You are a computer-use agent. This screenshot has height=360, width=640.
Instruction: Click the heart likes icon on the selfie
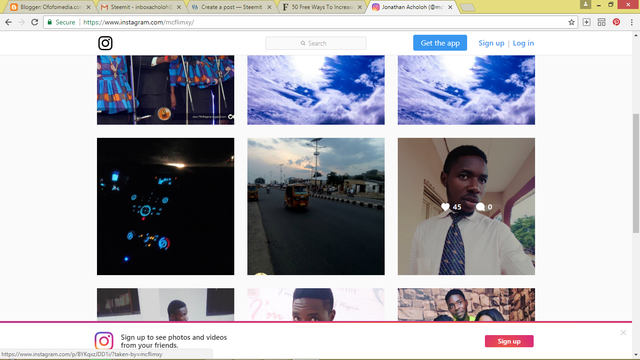point(445,207)
